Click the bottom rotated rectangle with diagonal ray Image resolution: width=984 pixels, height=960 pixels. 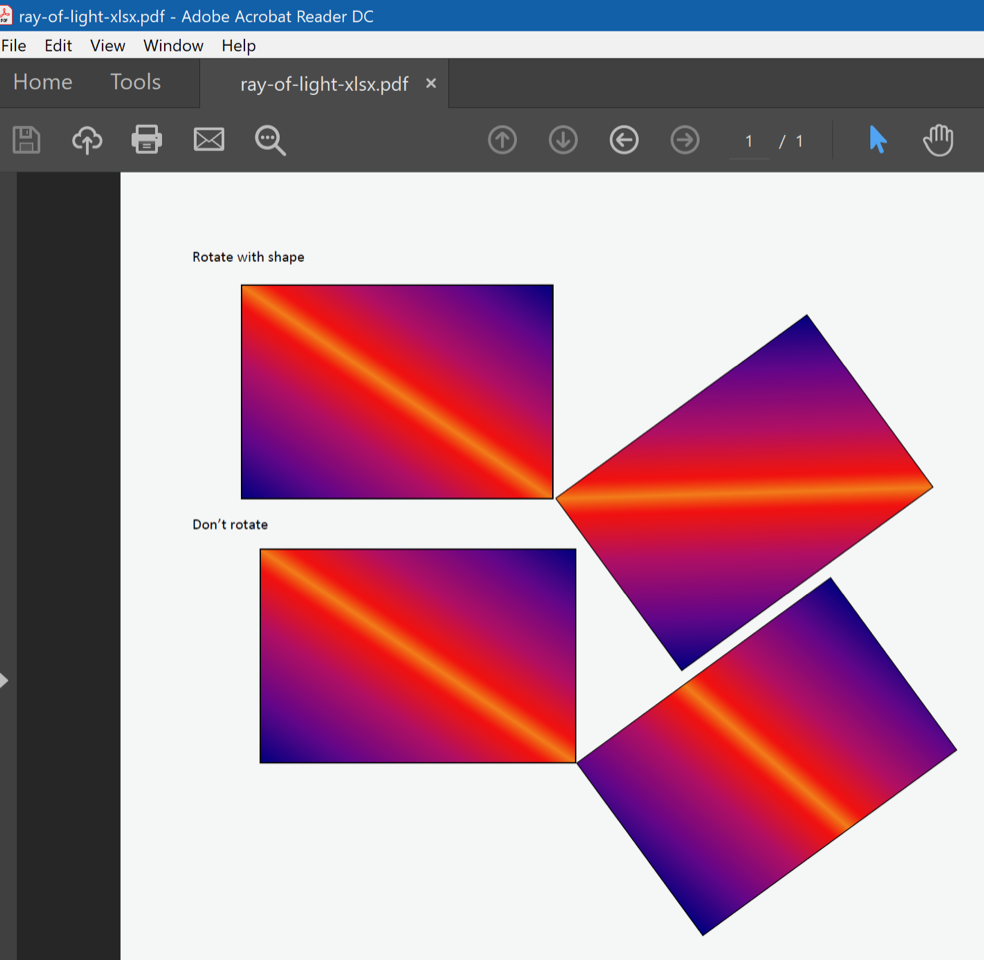[x=766, y=757]
